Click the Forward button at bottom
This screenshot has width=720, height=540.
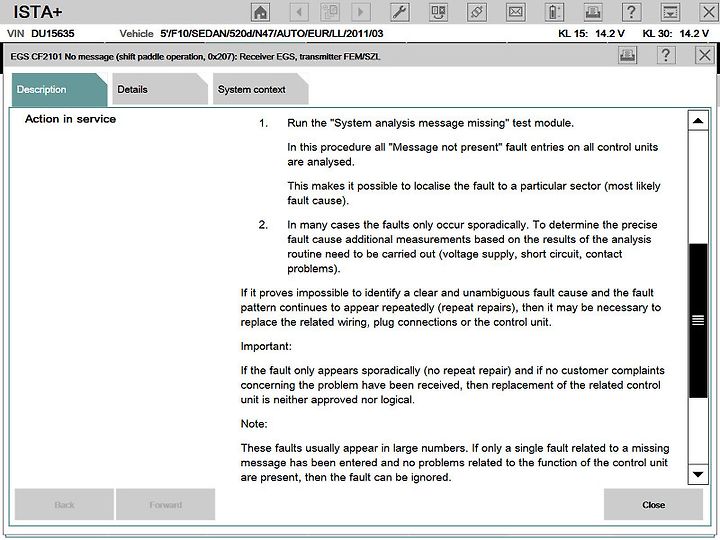(x=165, y=505)
